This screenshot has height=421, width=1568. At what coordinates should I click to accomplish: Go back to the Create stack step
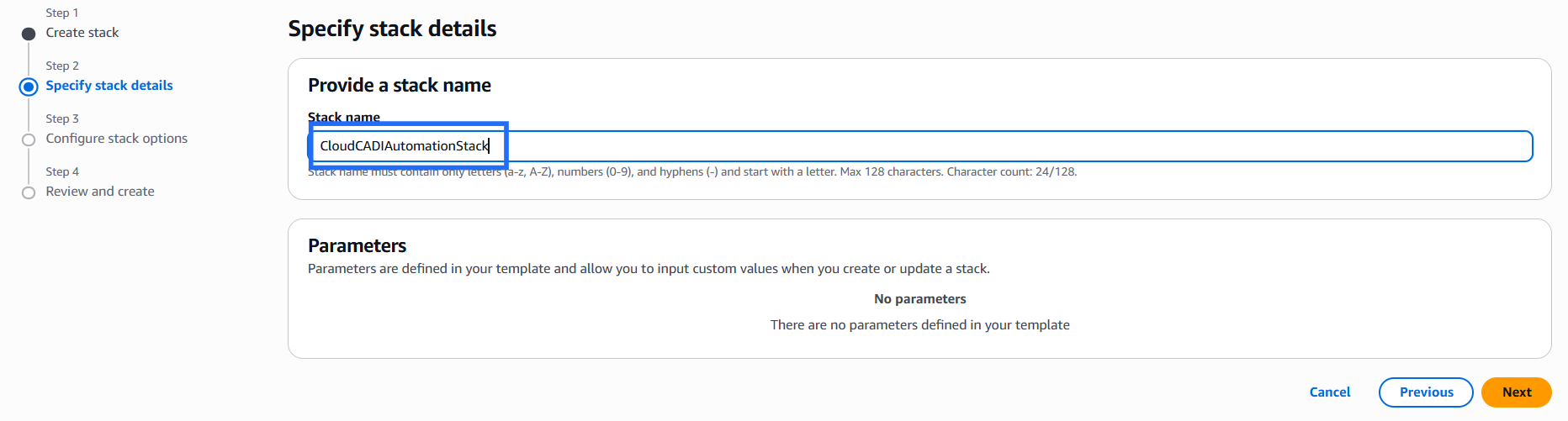pos(82,33)
